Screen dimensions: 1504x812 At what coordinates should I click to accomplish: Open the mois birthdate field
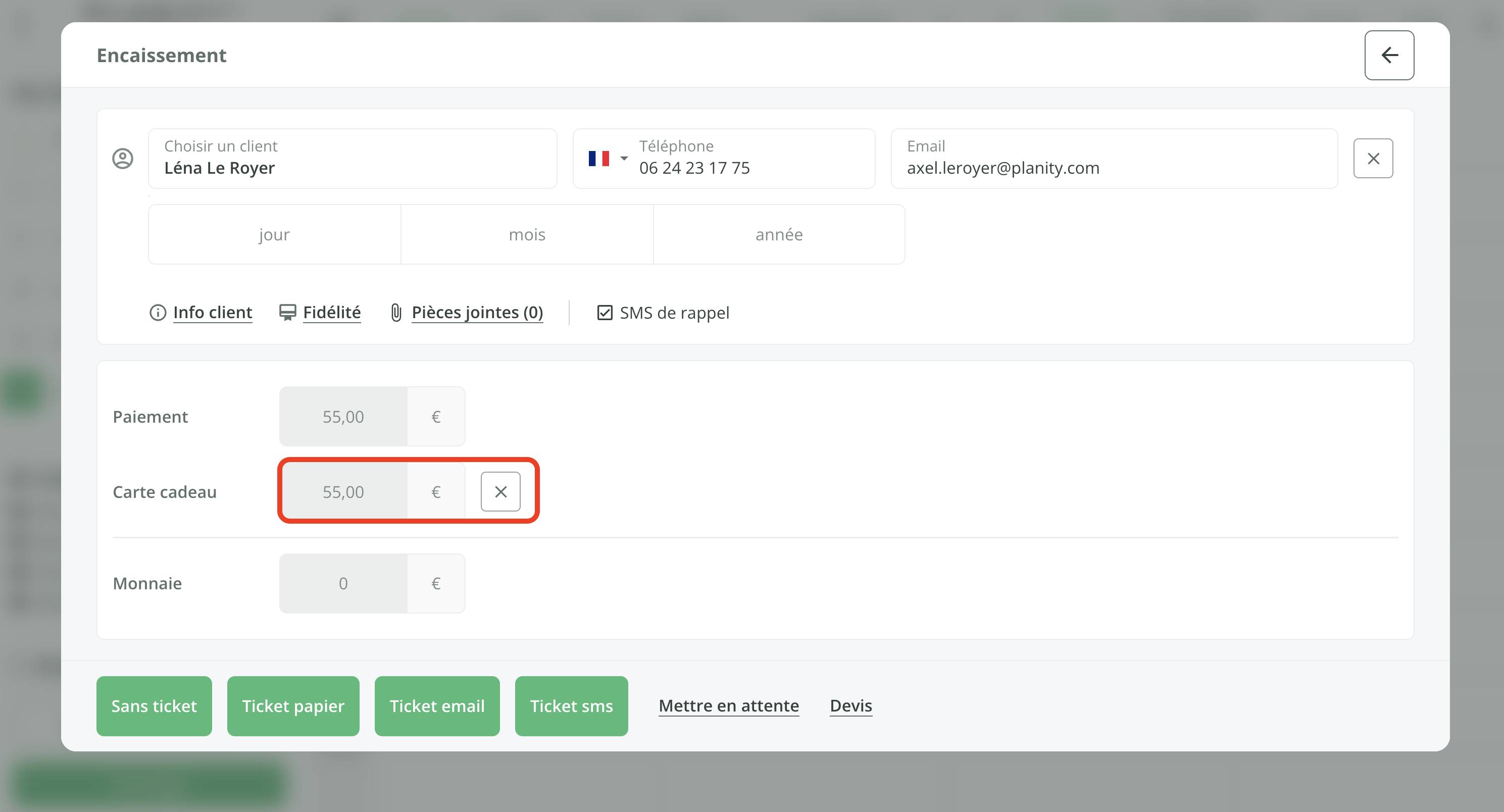(527, 234)
